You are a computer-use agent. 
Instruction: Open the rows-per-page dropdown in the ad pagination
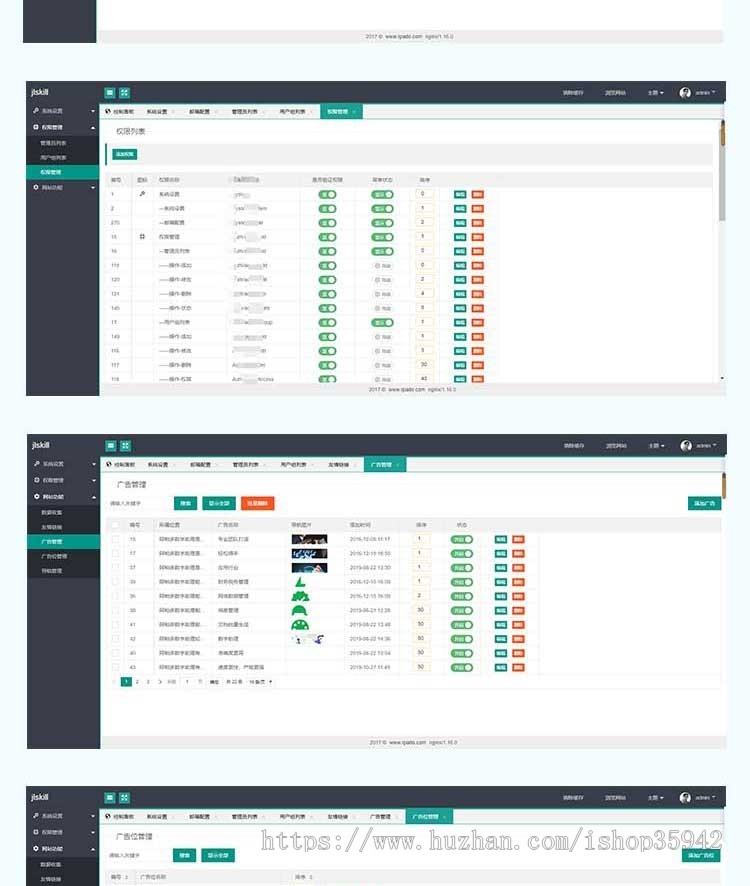click(261, 682)
